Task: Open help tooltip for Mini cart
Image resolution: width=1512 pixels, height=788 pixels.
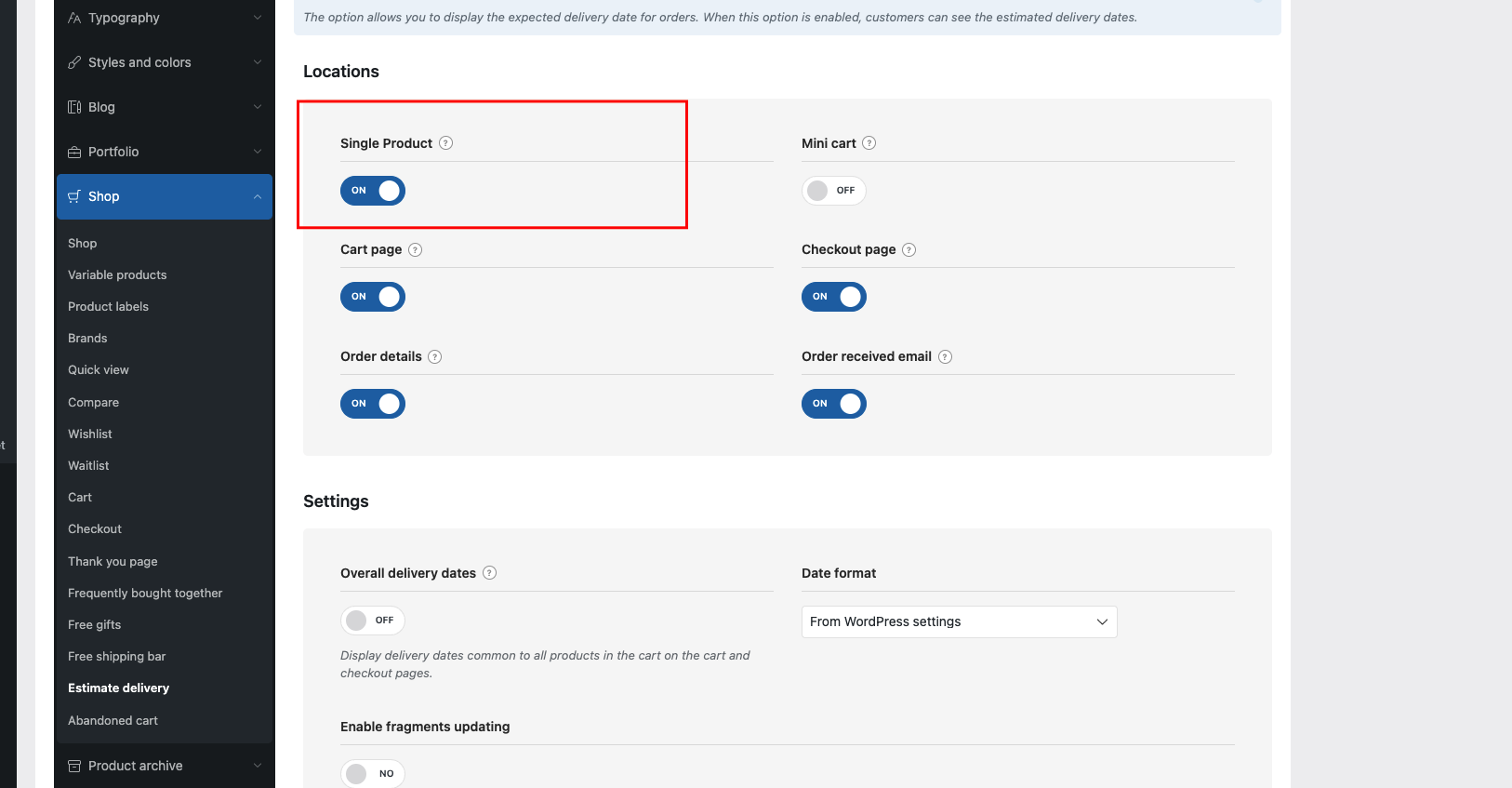Action: pyautogui.click(x=869, y=143)
